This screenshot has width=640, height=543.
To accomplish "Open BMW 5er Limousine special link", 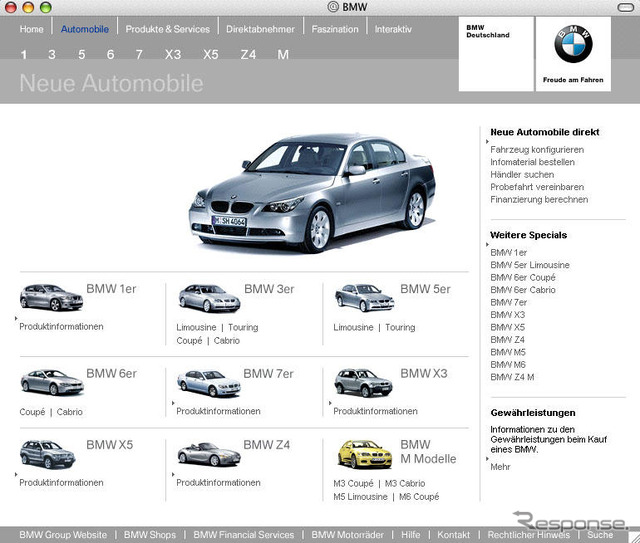I will [530, 265].
